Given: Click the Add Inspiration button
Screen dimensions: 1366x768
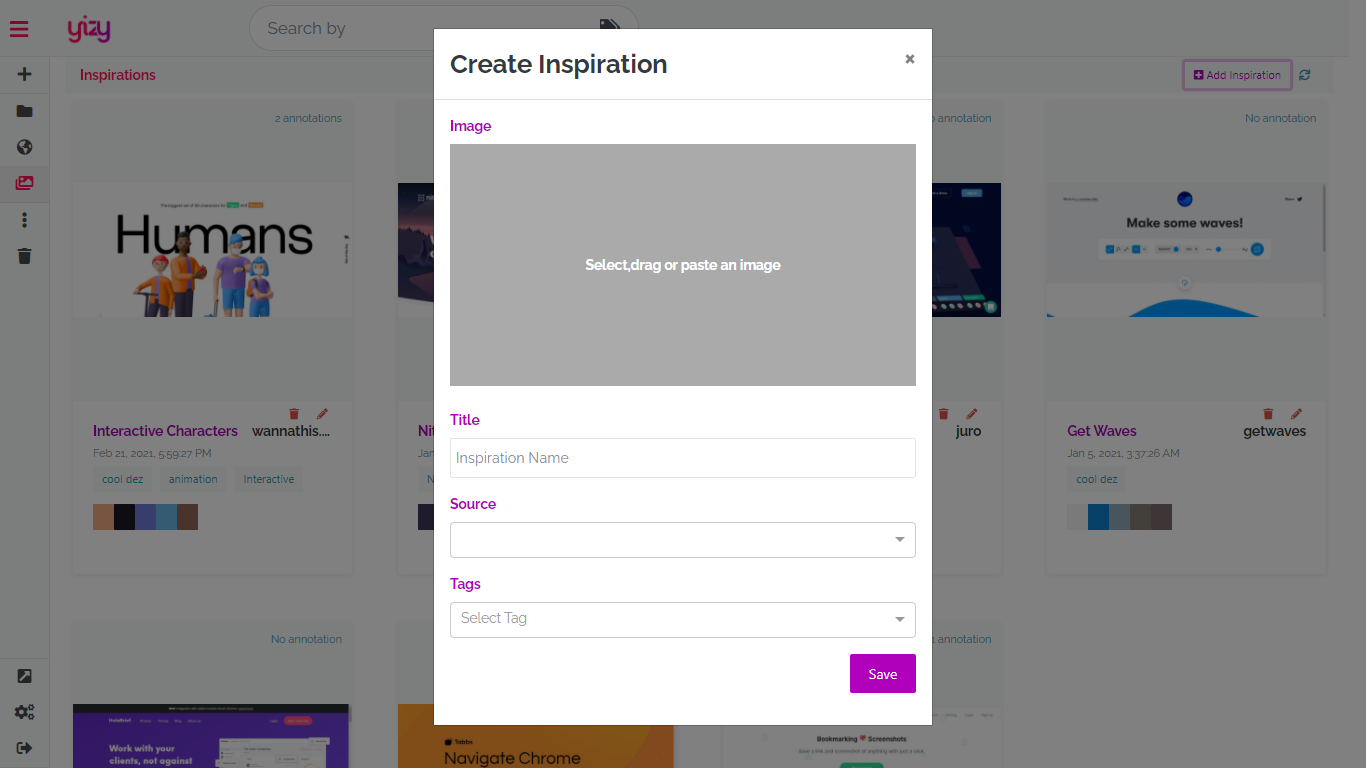Looking at the screenshot, I should (x=1238, y=75).
